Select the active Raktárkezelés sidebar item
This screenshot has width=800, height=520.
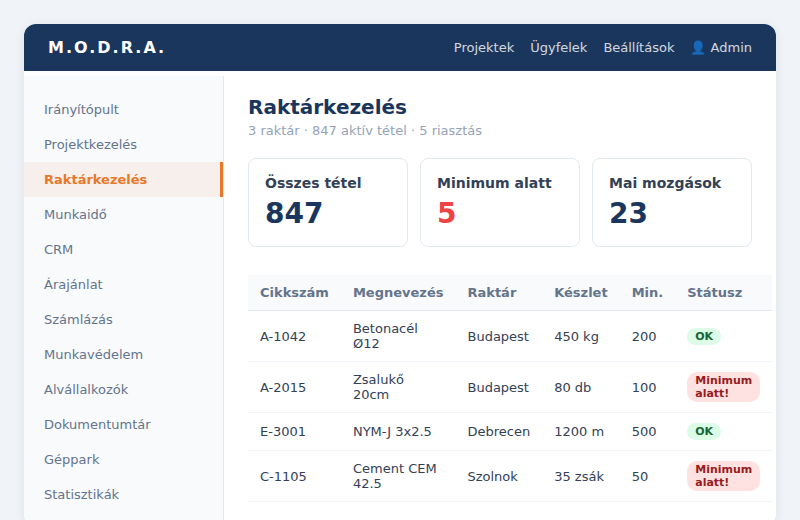pyautogui.click(x=123, y=180)
